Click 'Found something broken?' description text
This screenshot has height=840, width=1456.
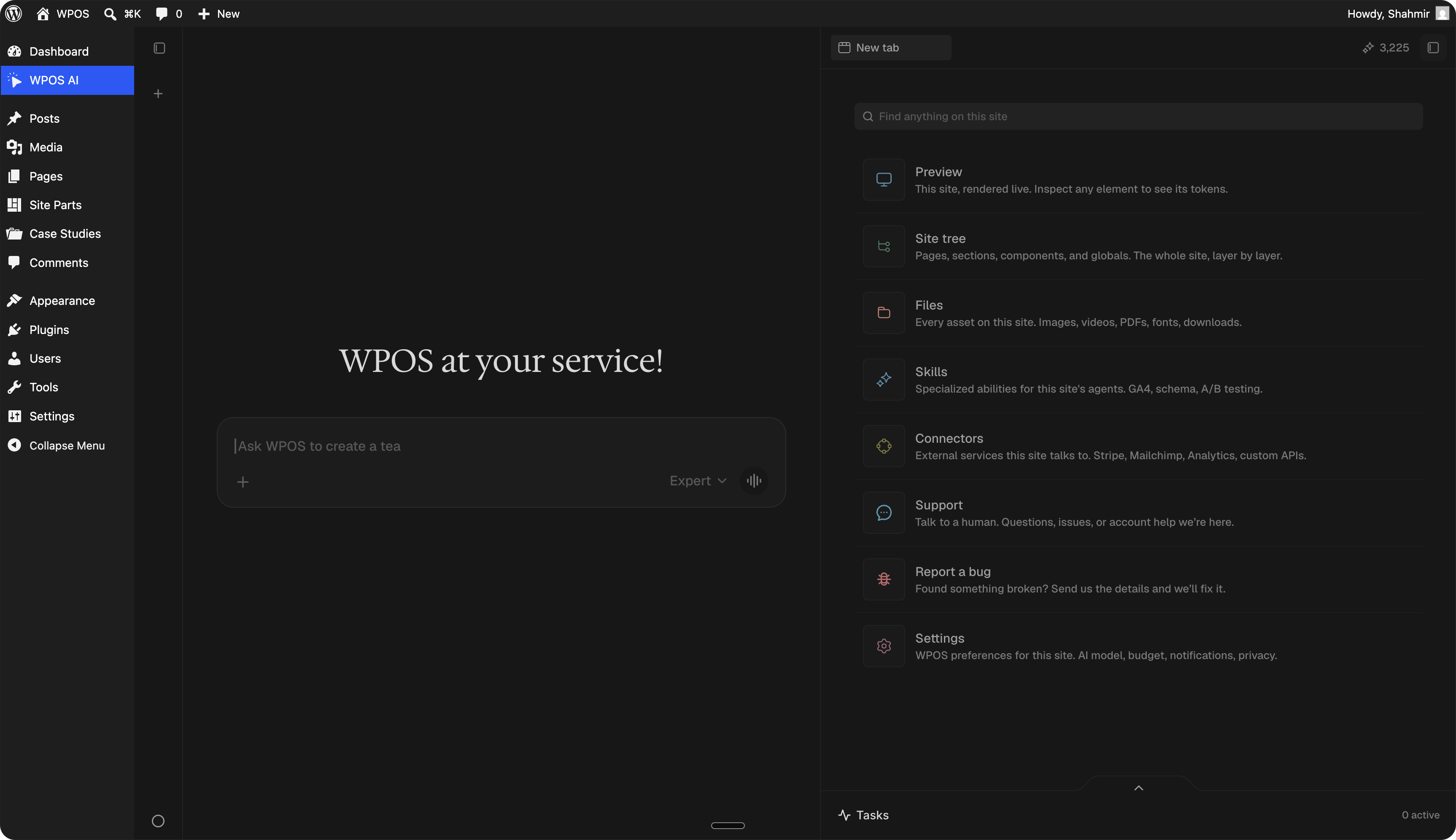pos(1070,588)
